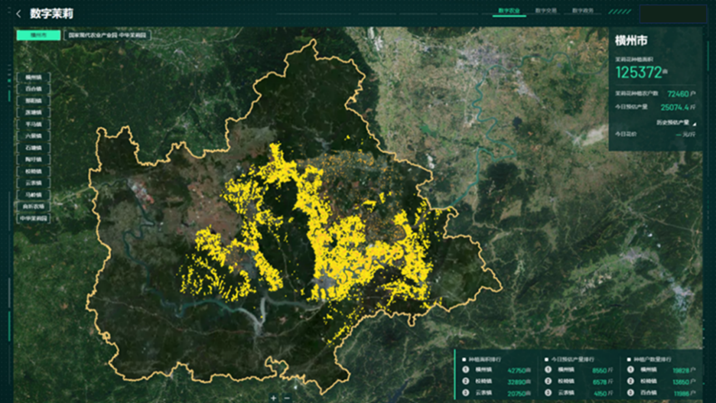716x403 pixels.
Task: Click rank 1 badge in 种植面积排行
Action: (x=465, y=369)
